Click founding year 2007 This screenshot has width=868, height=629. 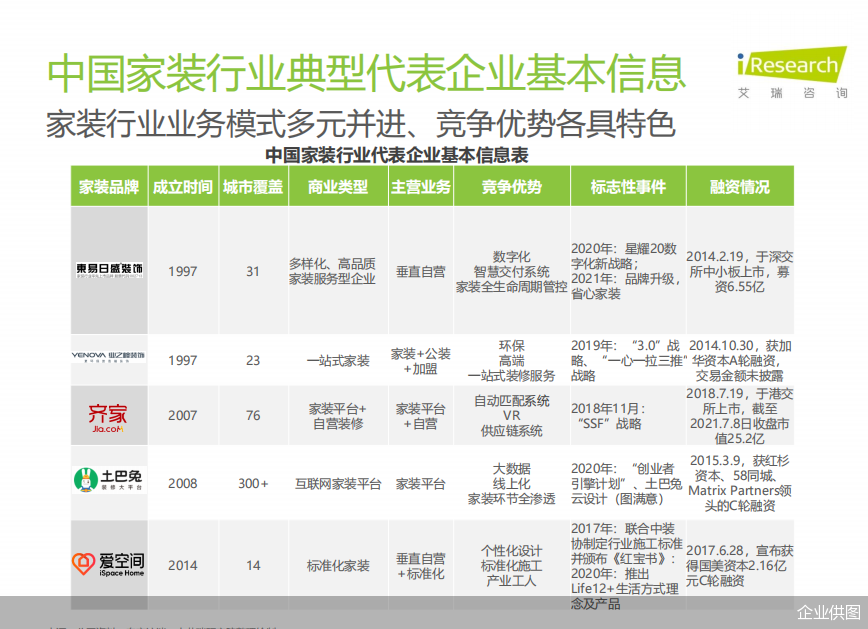tap(183, 415)
